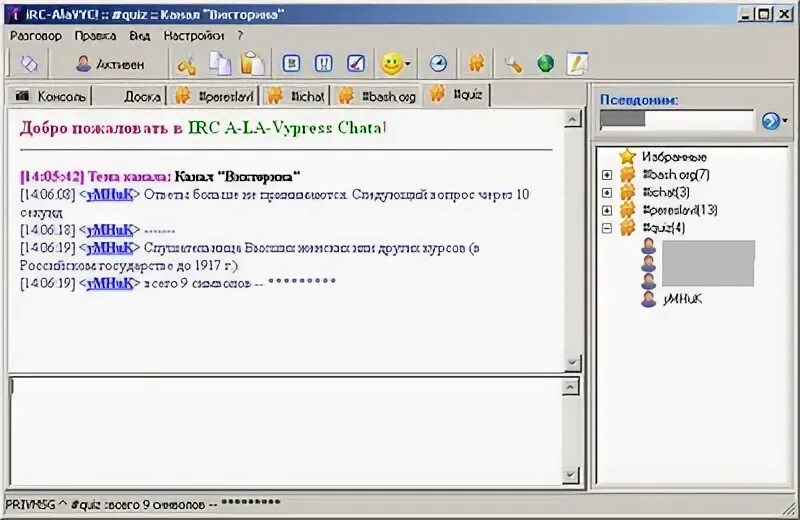The image size is (800, 520).
Task: Expand the #bash.org(7) channel node
Action: pos(607,175)
